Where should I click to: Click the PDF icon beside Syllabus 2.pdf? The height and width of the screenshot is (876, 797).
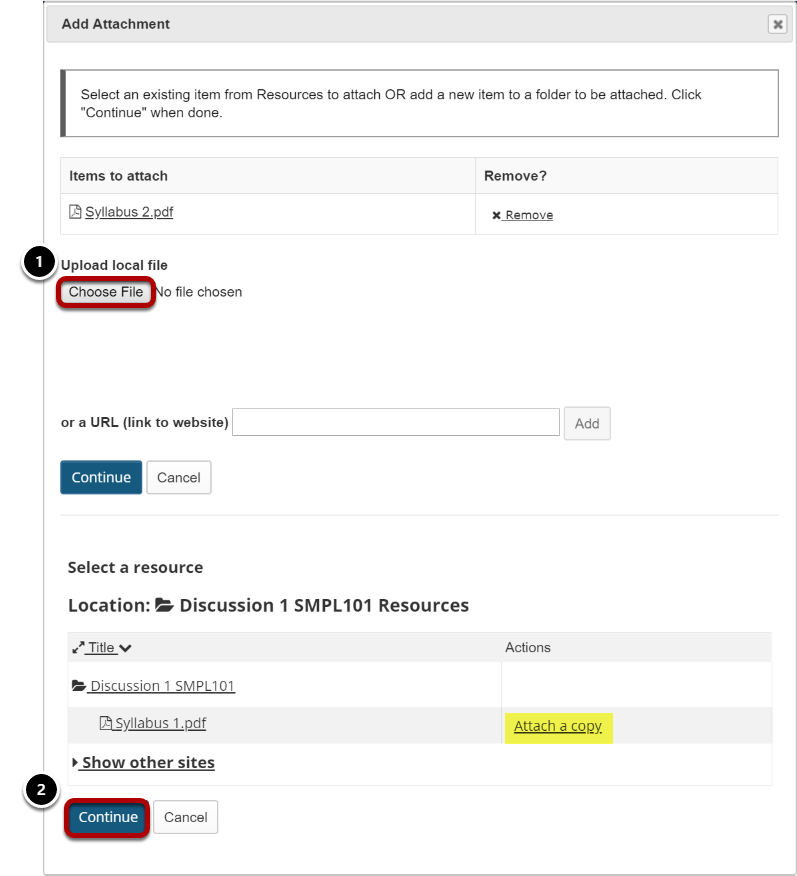75,212
